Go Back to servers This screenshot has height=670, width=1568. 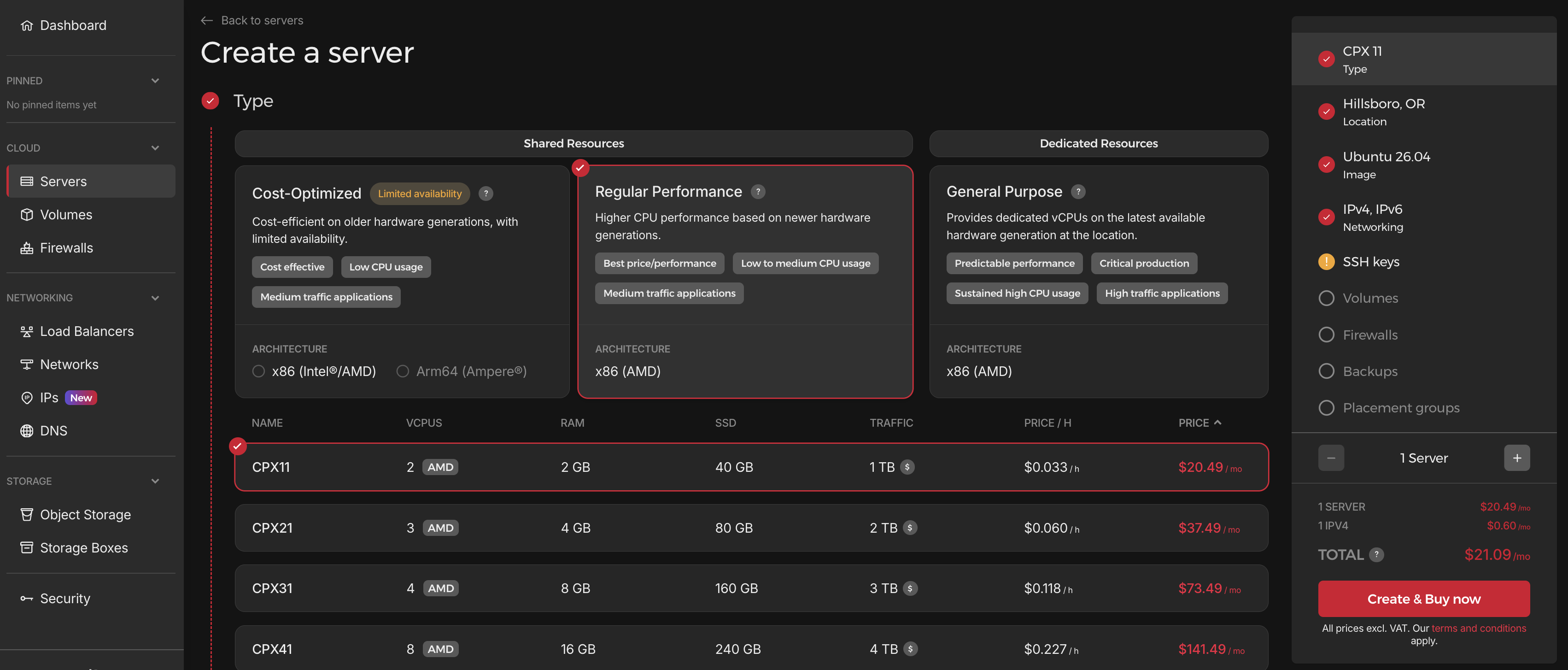262,21
